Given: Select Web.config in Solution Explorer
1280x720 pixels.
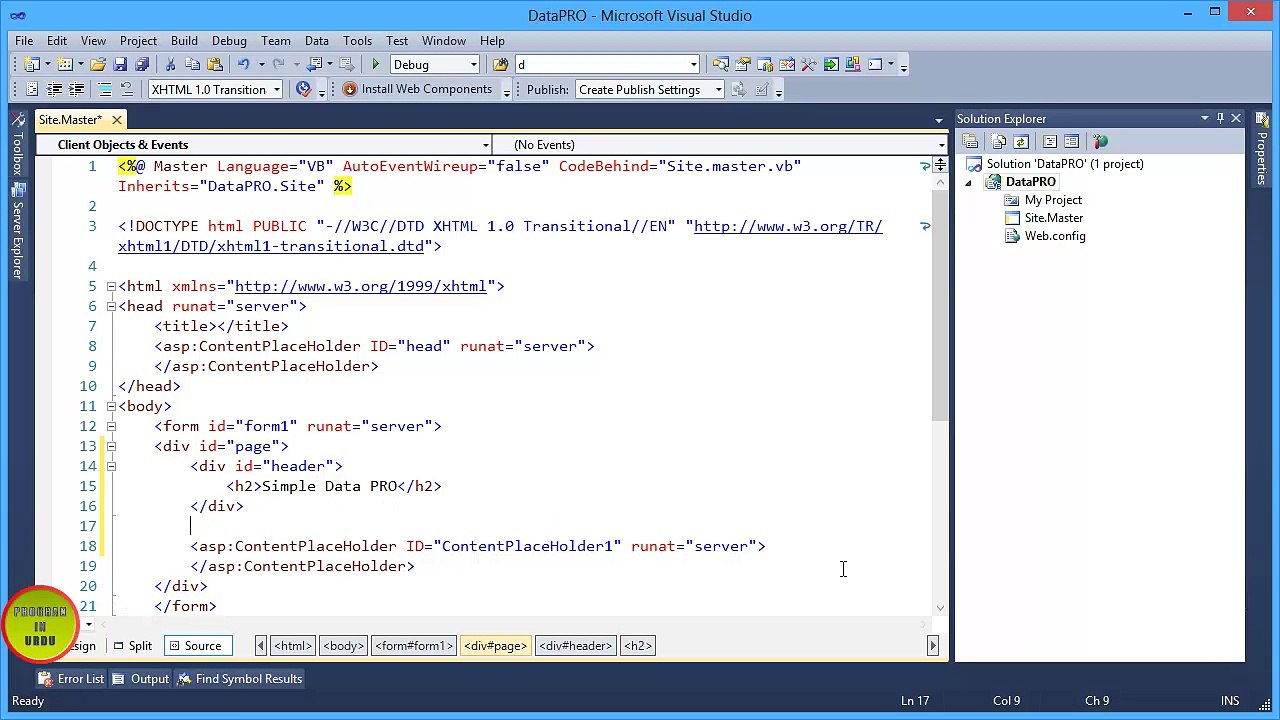Looking at the screenshot, I should pos(1054,236).
